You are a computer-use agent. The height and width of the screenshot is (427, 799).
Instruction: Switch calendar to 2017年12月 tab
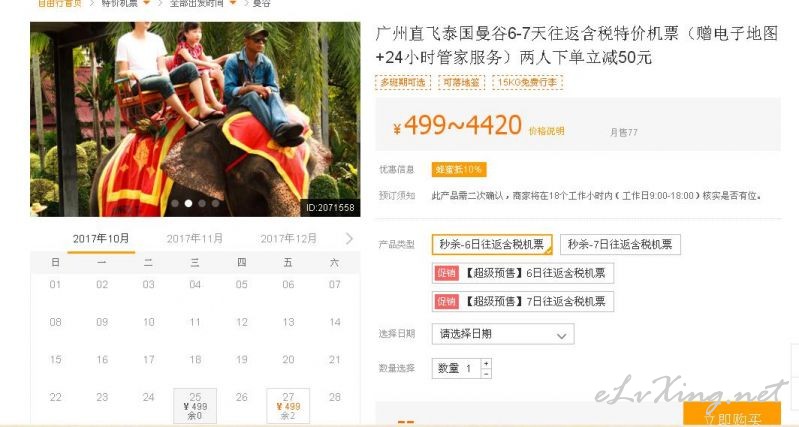[x=288, y=238]
